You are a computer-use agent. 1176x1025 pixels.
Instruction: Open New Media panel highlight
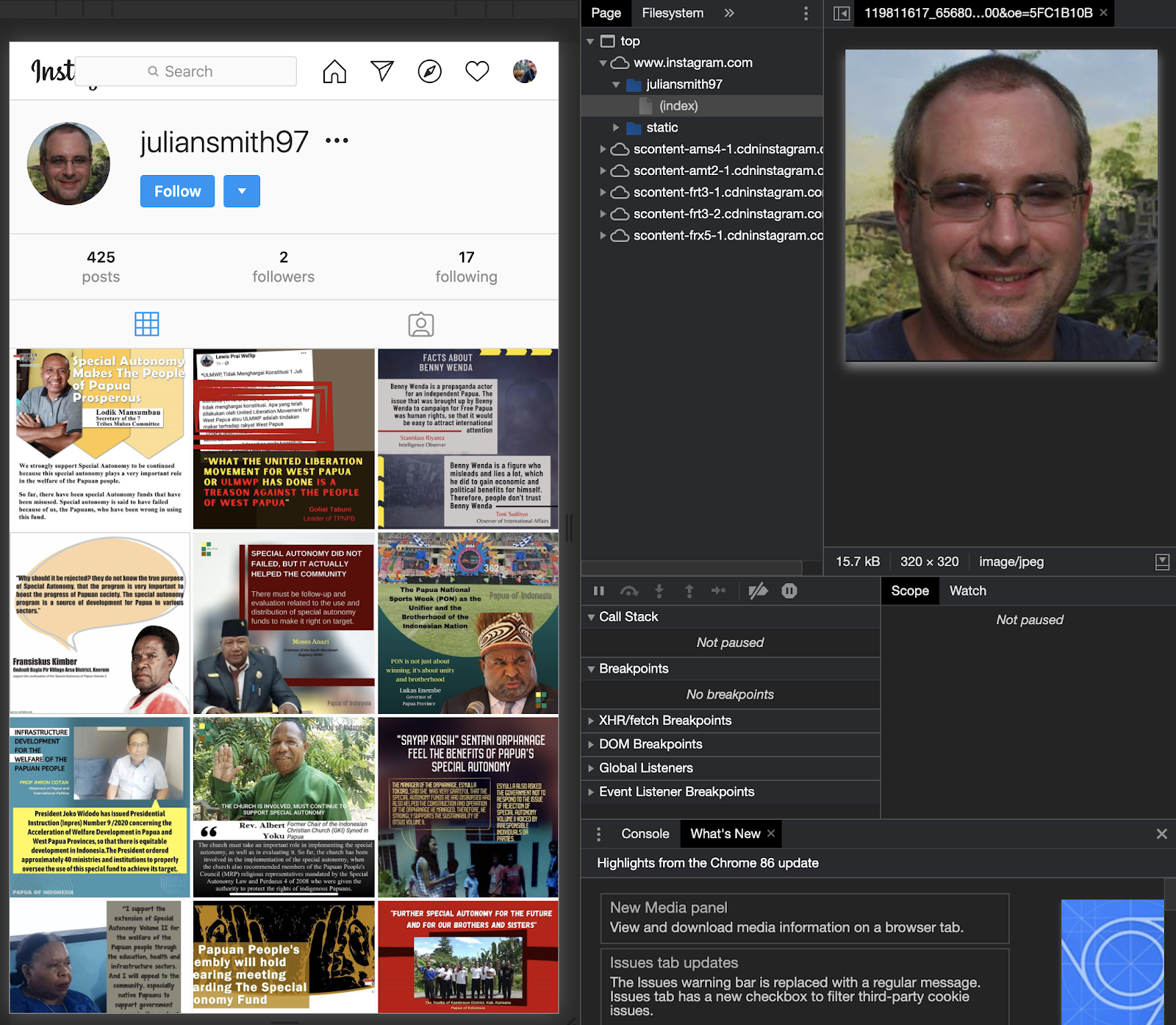tap(805, 918)
